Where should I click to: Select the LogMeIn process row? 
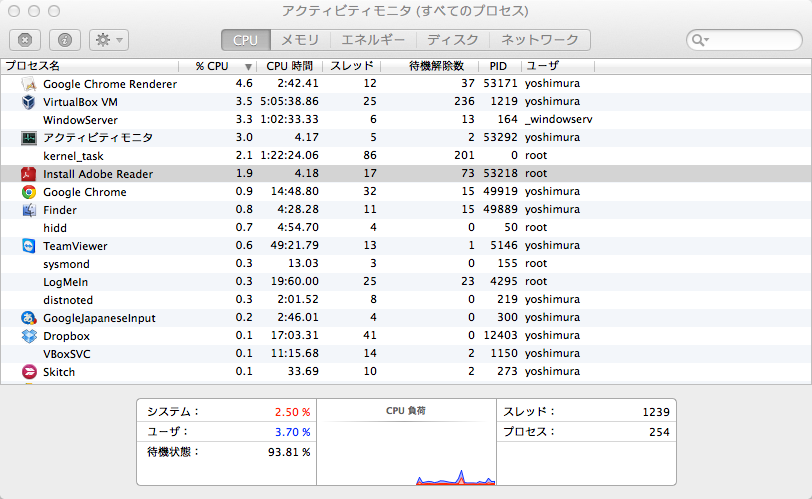click(406, 282)
